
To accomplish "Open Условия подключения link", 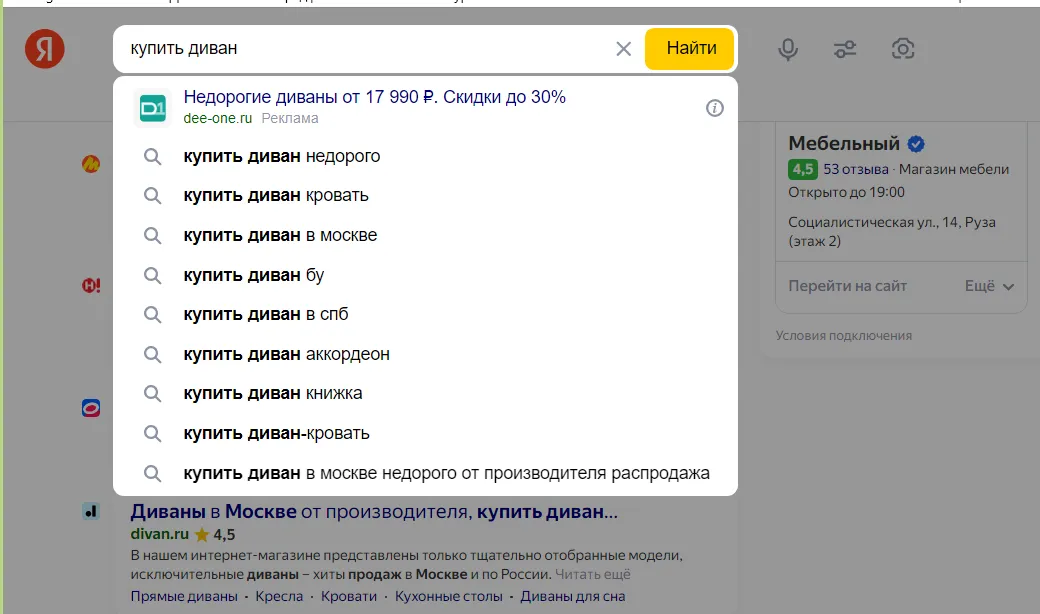I will [844, 336].
